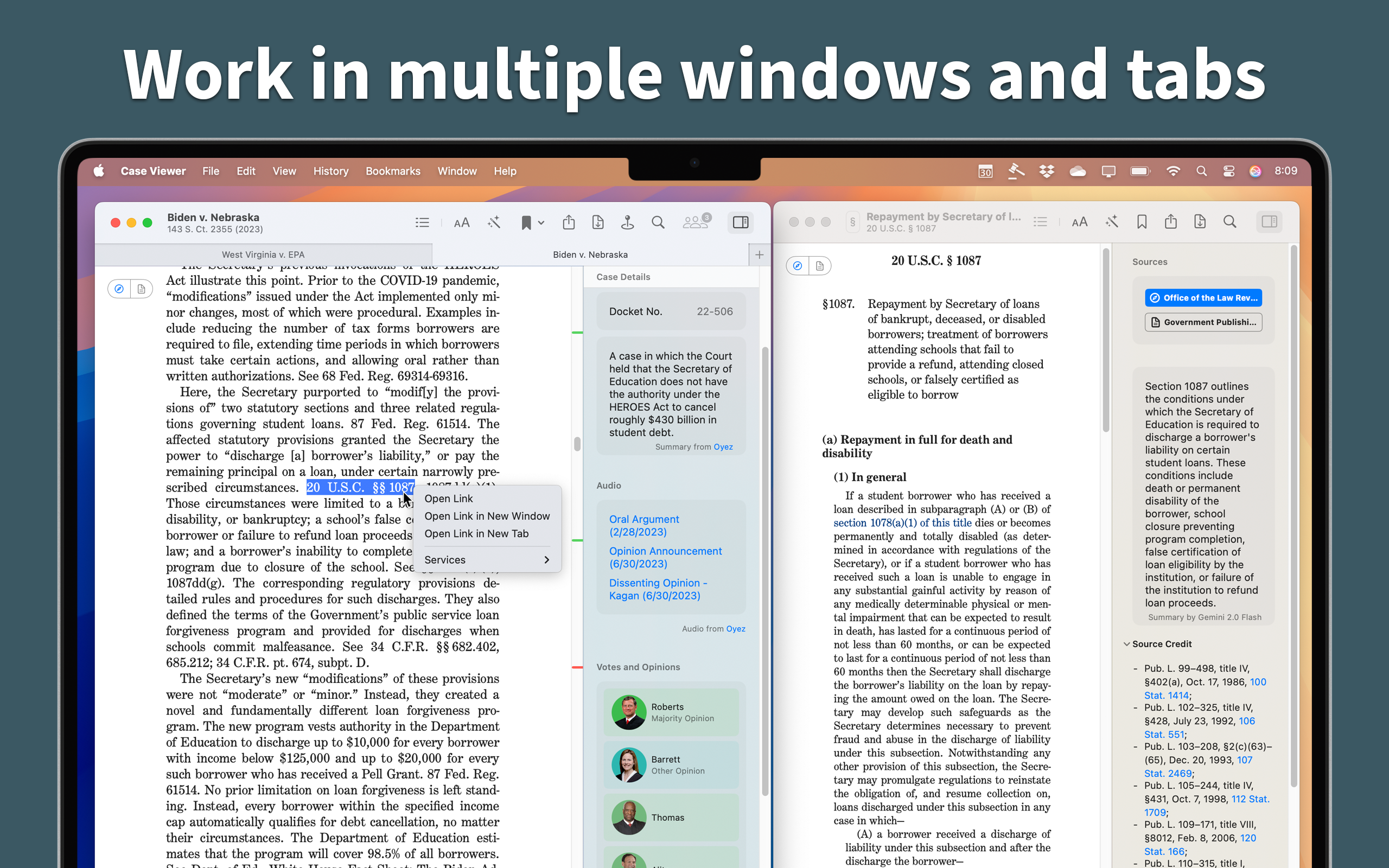This screenshot has width=1389, height=868.
Task: Click the search magnifier in Biden v. Nebraska toolbar
Action: click(658, 222)
